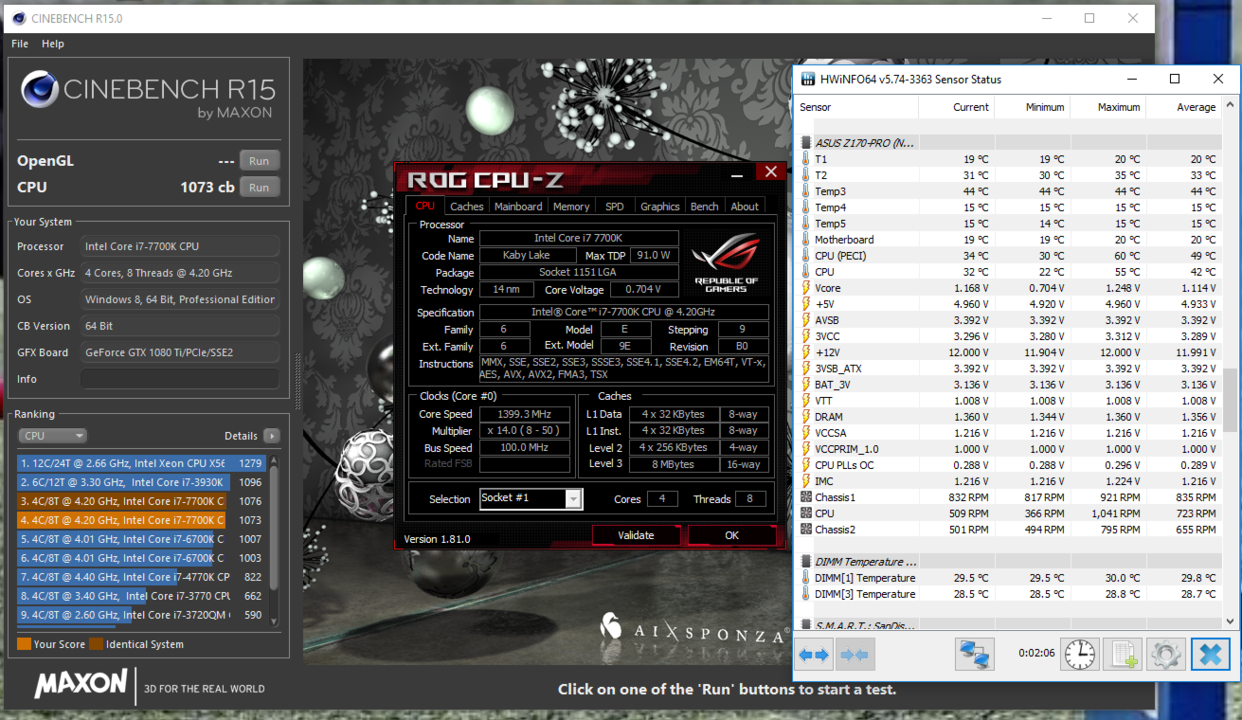
Task: Select the +12V voltage row in HWiNFO
Action: [1009, 353]
